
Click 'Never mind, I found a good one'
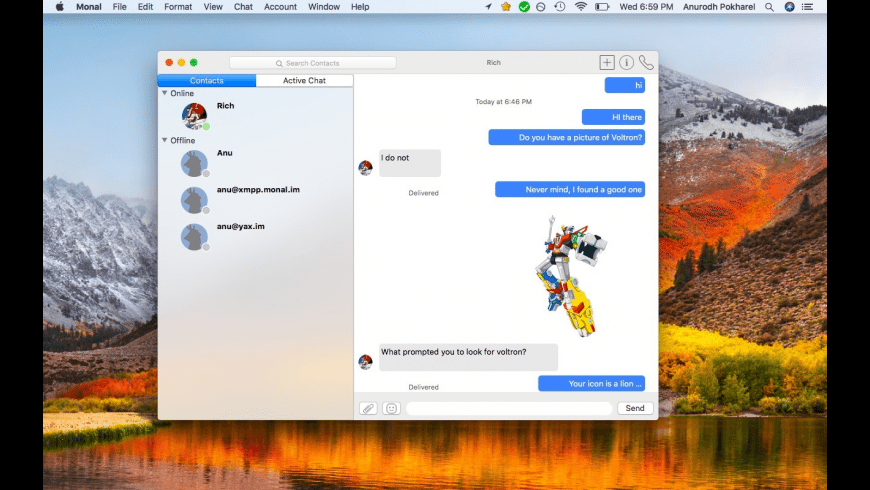(570, 189)
